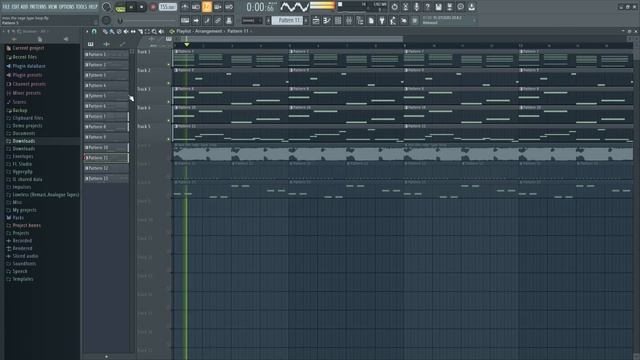Open the PATTERNS menu
This screenshot has width=640, height=360.
point(38,7)
